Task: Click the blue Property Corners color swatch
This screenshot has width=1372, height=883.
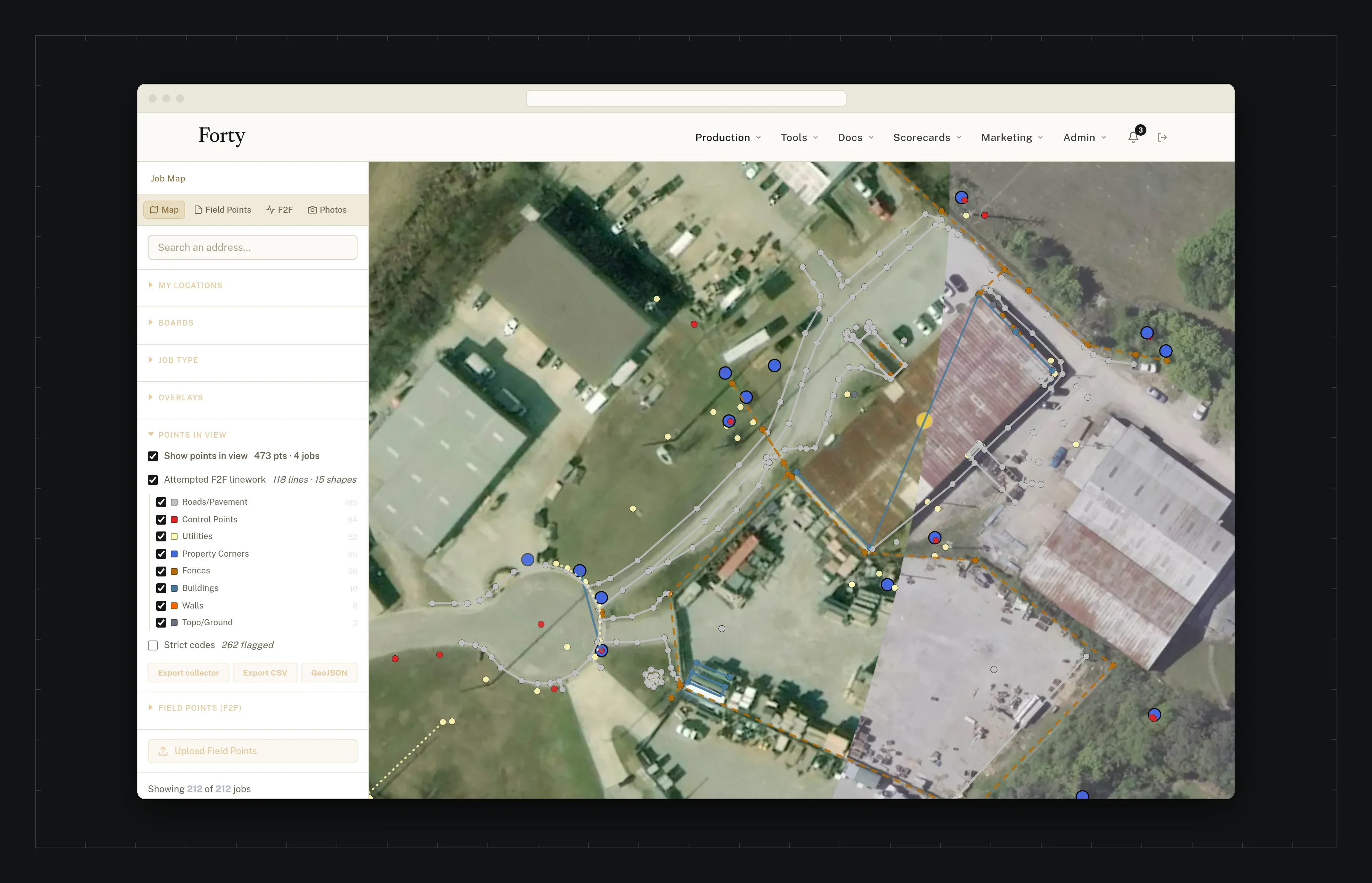Action: tap(174, 554)
